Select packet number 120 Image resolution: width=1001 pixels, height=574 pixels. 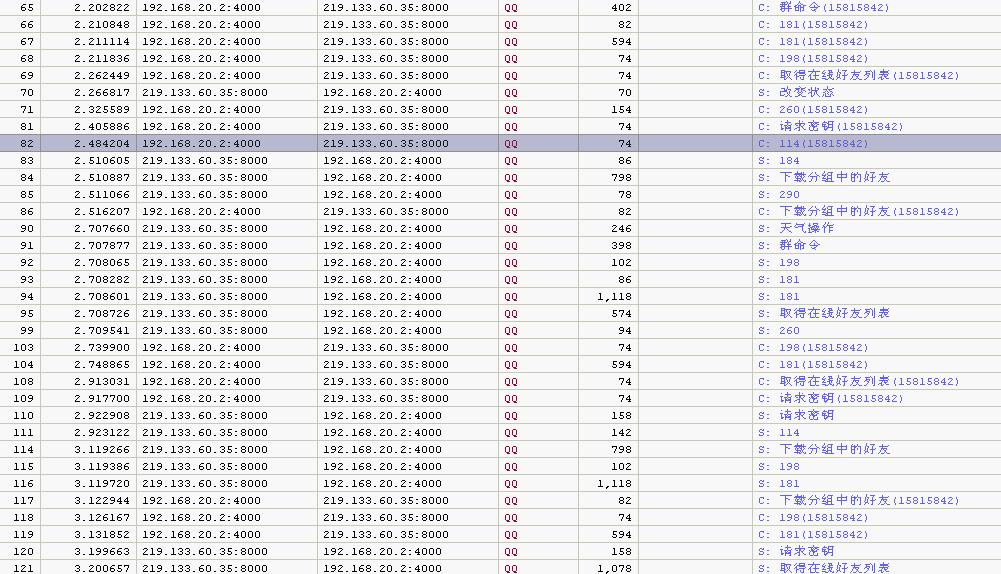pyautogui.click(x=24, y=552)
